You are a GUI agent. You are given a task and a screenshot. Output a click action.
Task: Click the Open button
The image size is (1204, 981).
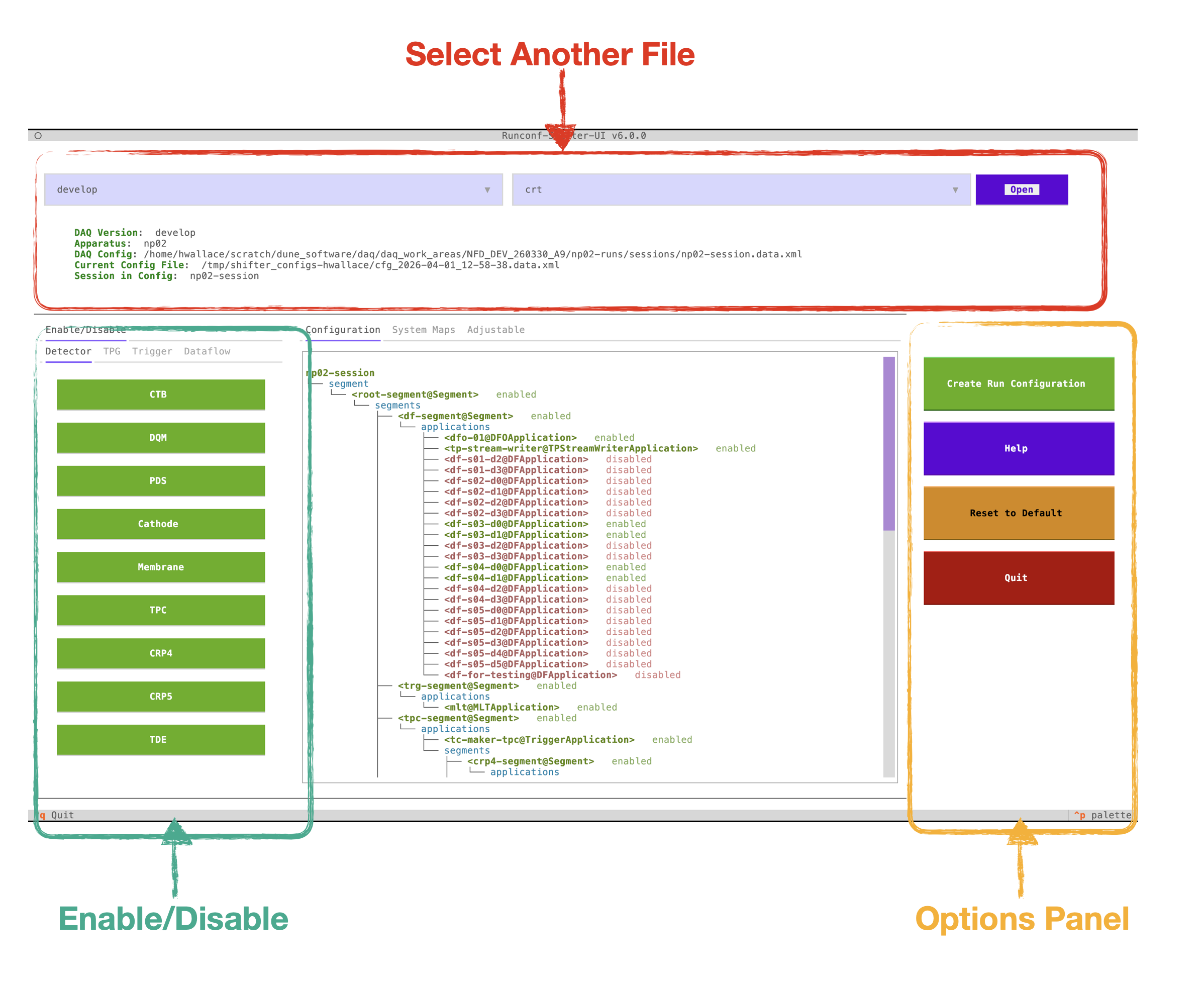click(x=1021, y=190)
